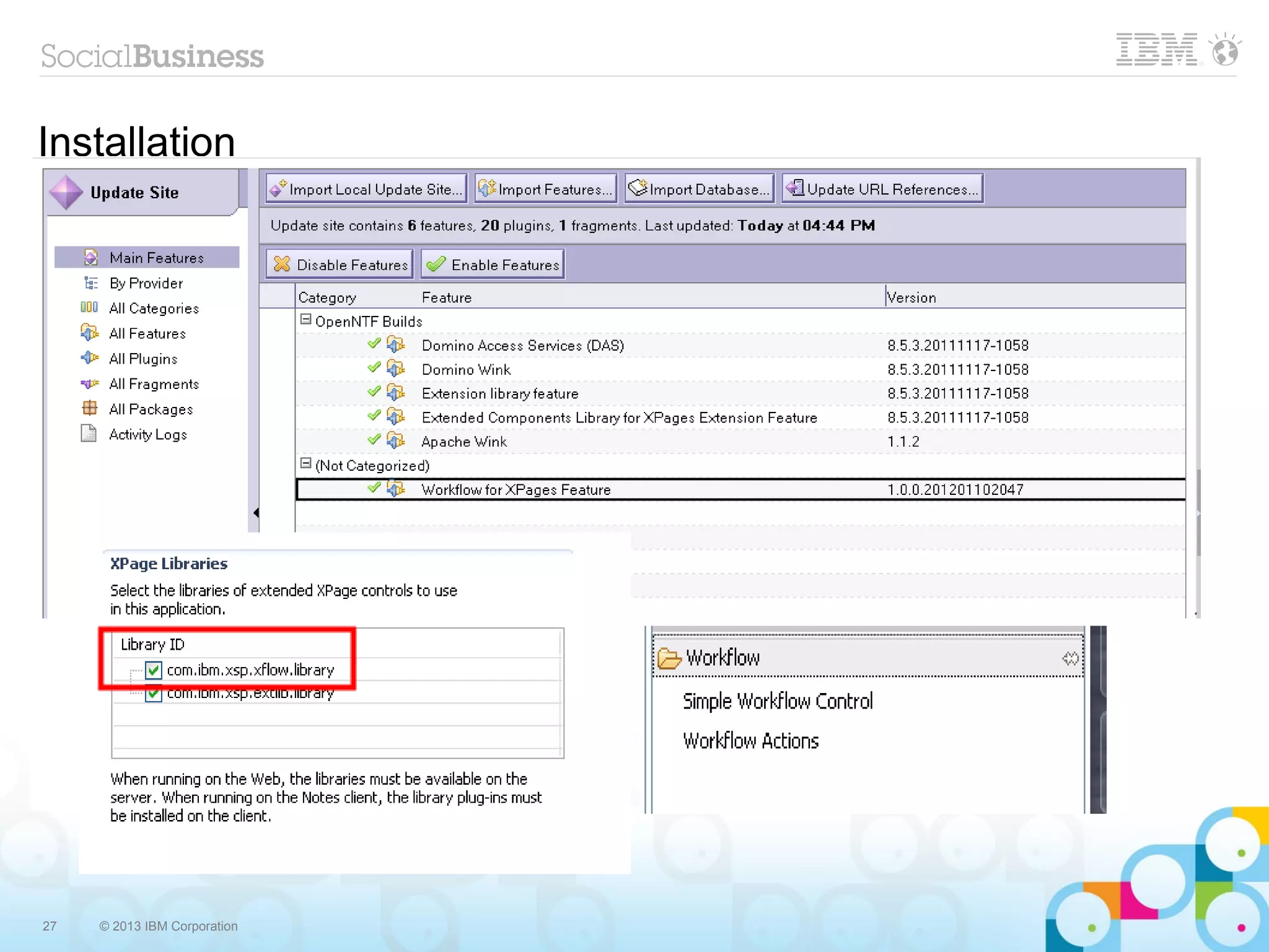Click the All Categories icon
This screenshot has height=952, width=1269.
click(89, 307)
